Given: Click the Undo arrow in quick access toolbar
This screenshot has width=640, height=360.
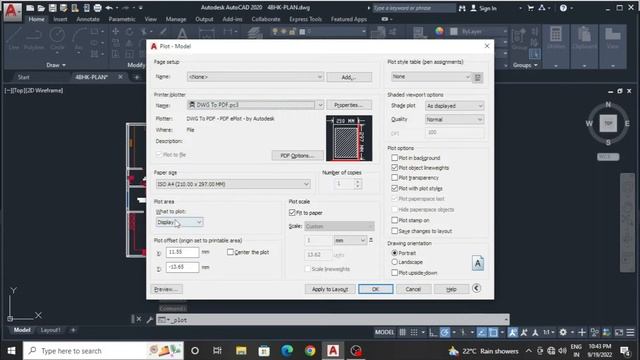Looking at the screenshot, I should point(109,8).
